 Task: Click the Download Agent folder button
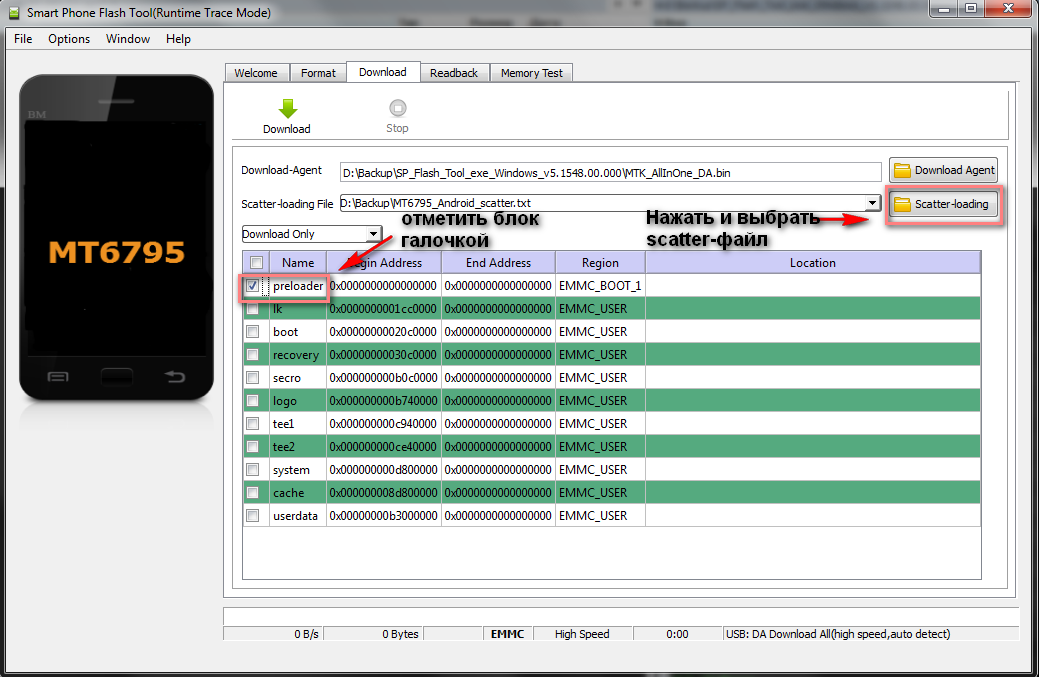[x=943, y=170]
